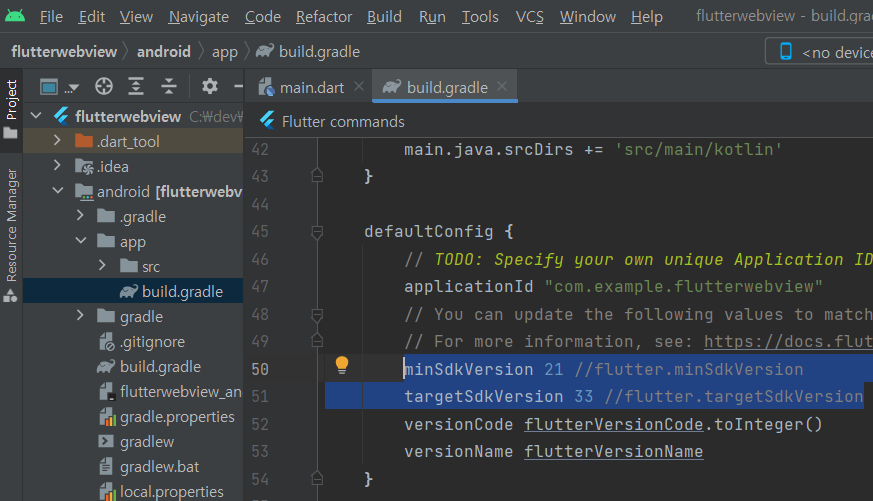This screenshot has width=873, height=501.
Task: Click Collapse All icon in project toolbar
Action: point(169,86)
